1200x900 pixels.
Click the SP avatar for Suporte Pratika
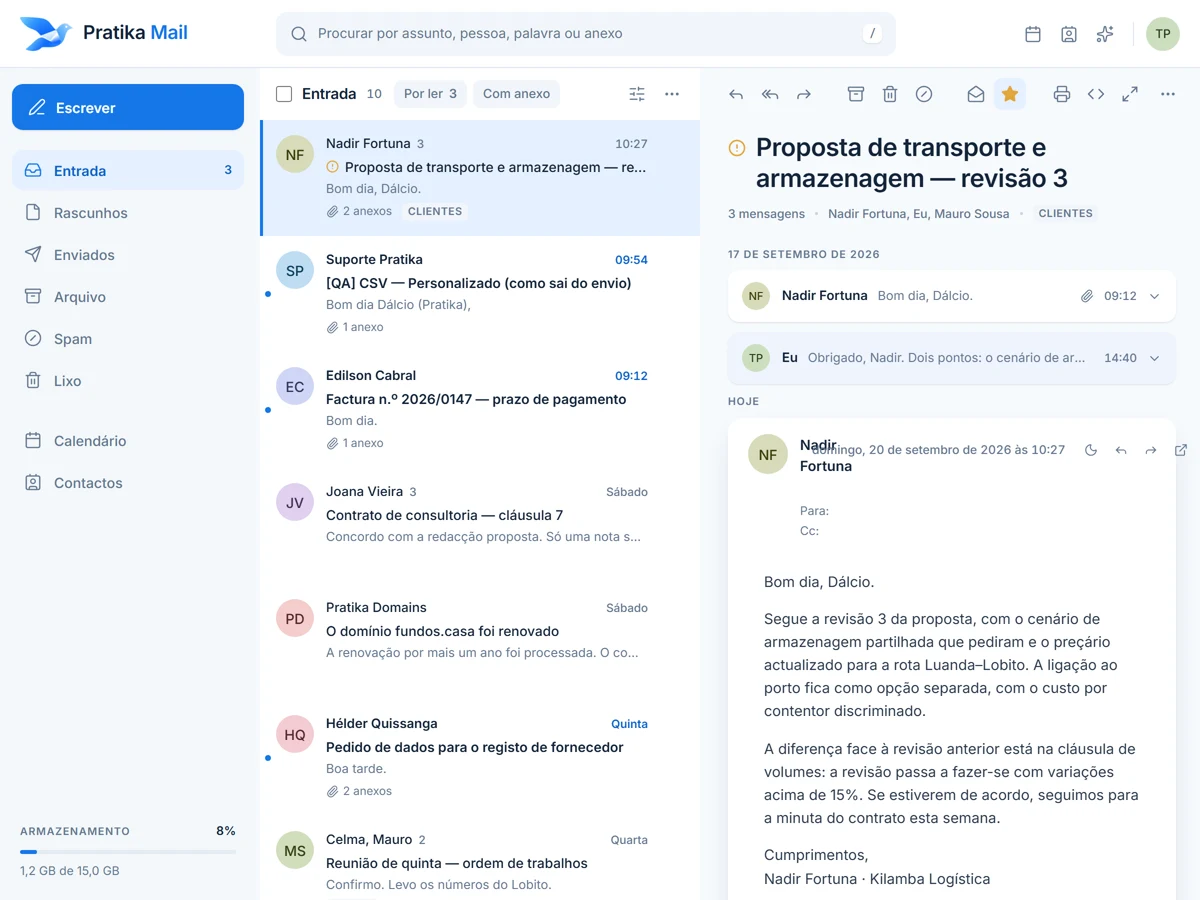point(295,270)
